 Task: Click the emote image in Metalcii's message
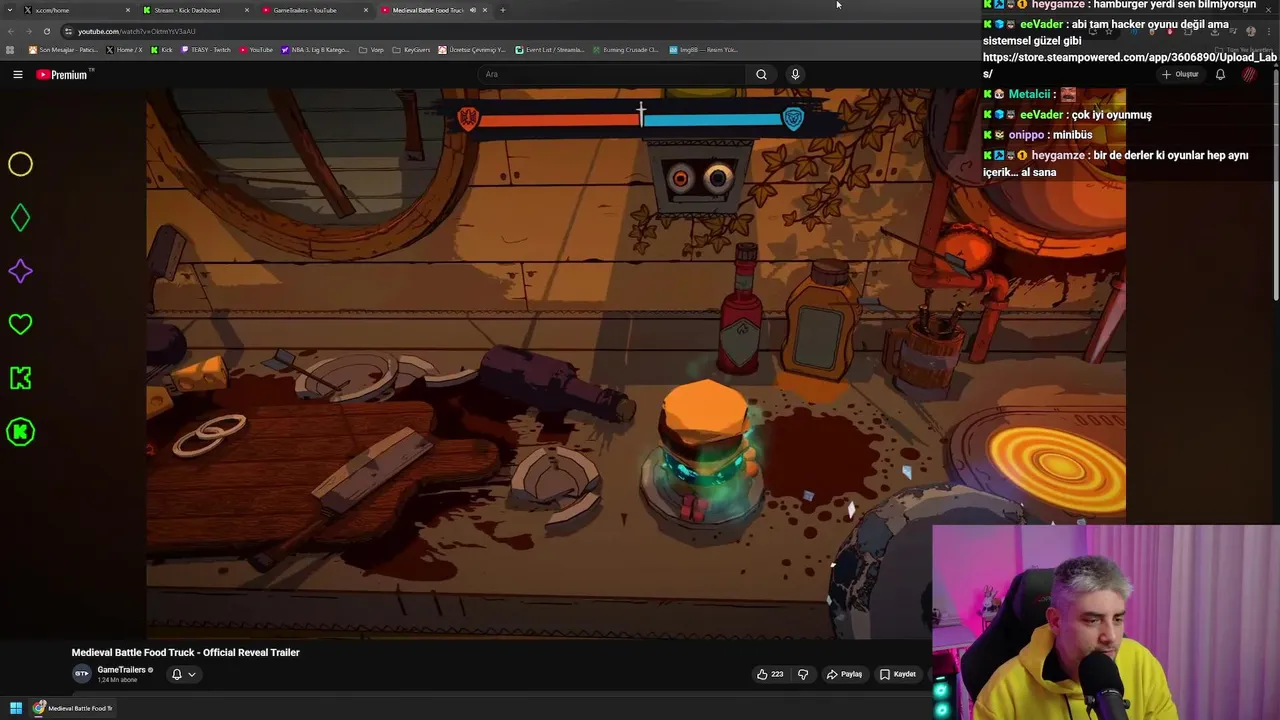[x=1068, y=94]
